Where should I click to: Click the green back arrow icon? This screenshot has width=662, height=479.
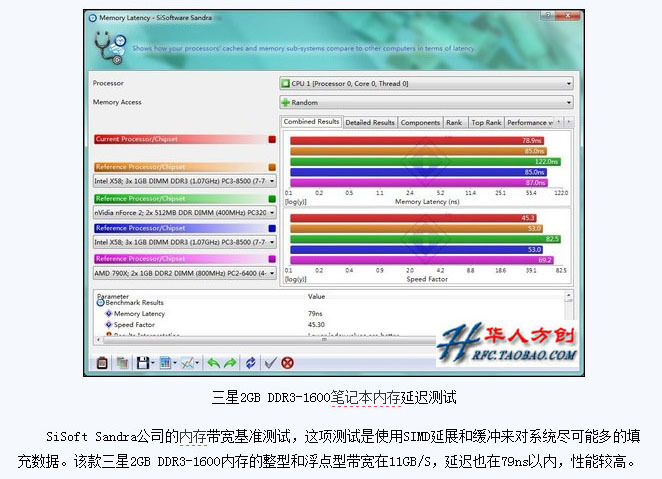(214, 363)
